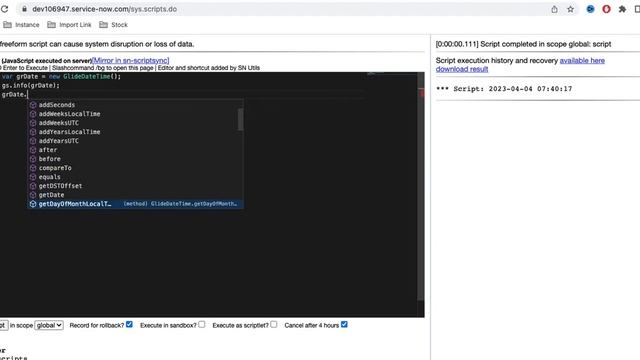Open the Stock bookmarks folder
Image resolution: width=640 pixels, height=360 pixels.
[113, 25]
